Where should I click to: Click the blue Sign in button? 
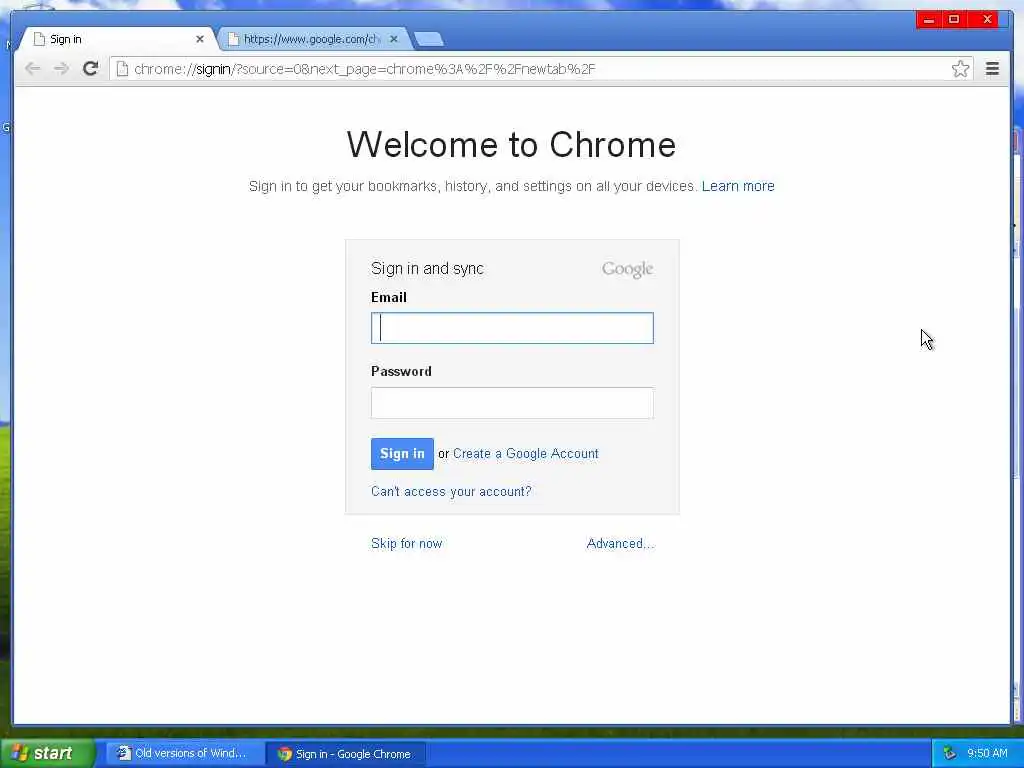pyautogui.click(x=402, y=454)
